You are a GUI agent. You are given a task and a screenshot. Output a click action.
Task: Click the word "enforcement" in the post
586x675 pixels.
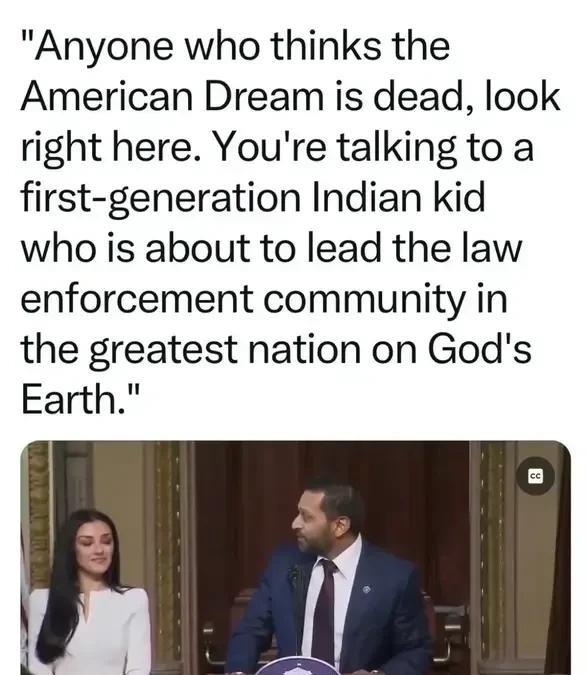(x=137, y=299)
